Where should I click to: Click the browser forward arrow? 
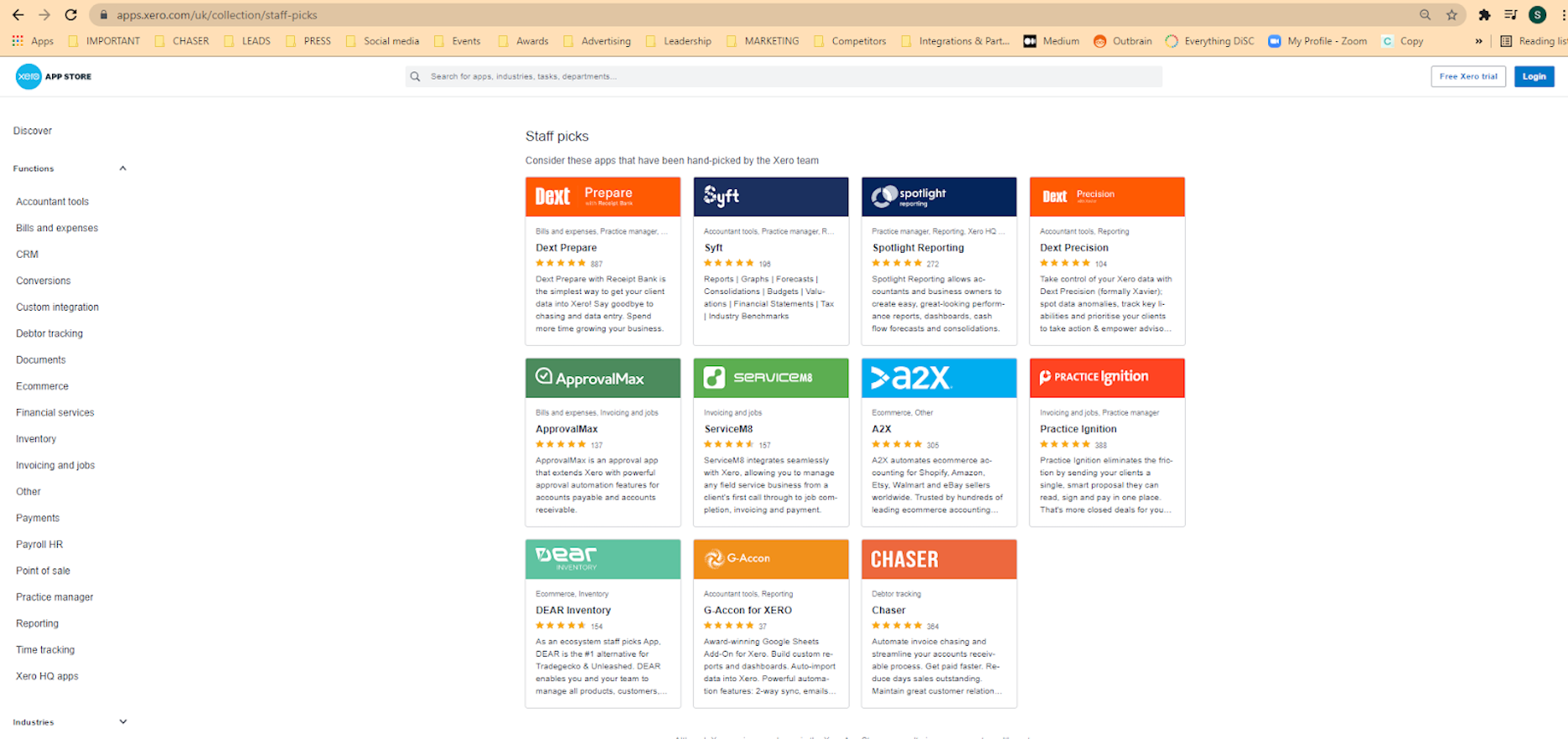pyautogui.click(x=45, y=14)
